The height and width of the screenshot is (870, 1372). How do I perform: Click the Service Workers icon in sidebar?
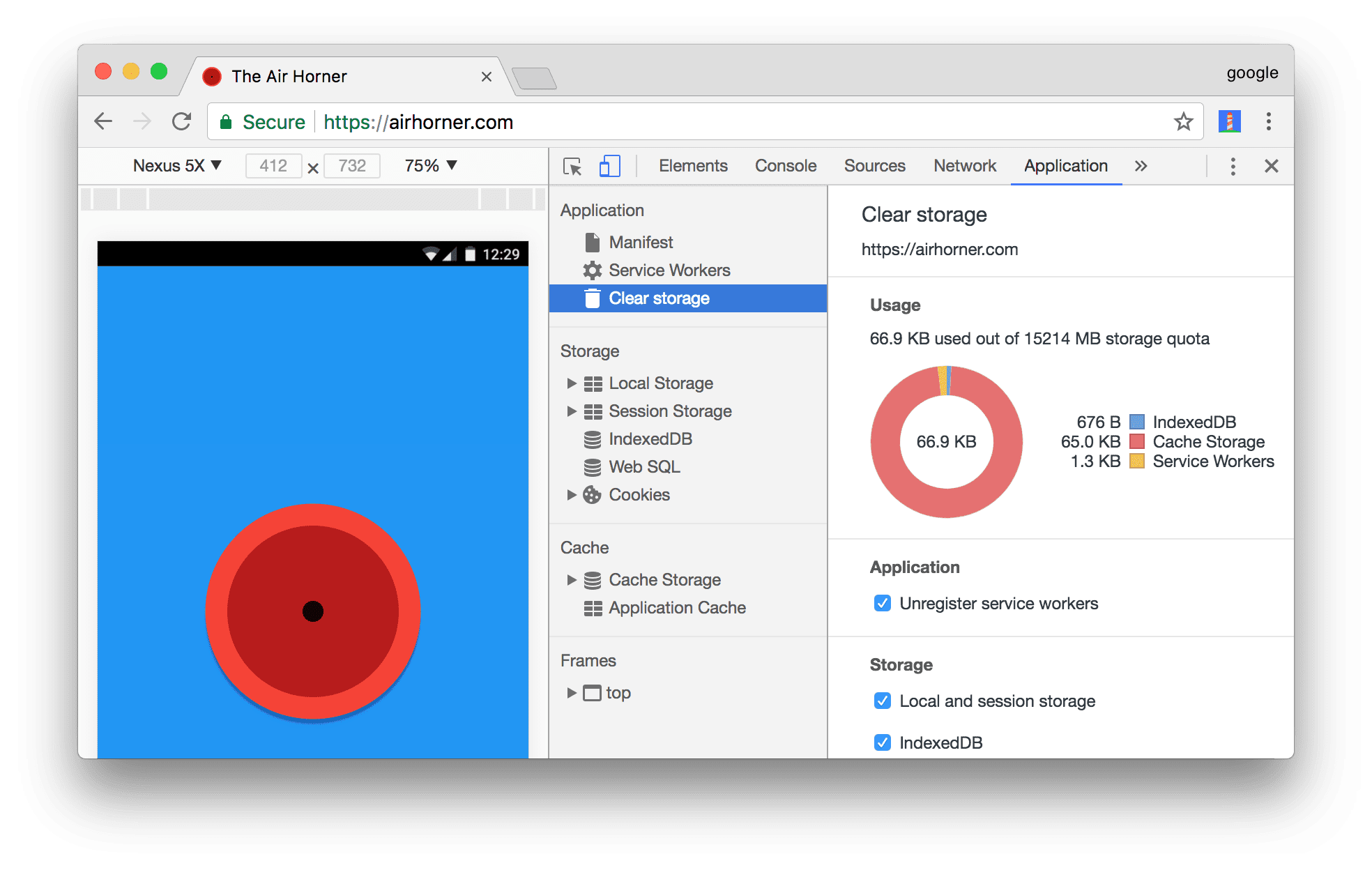click(x=590, y=270)
